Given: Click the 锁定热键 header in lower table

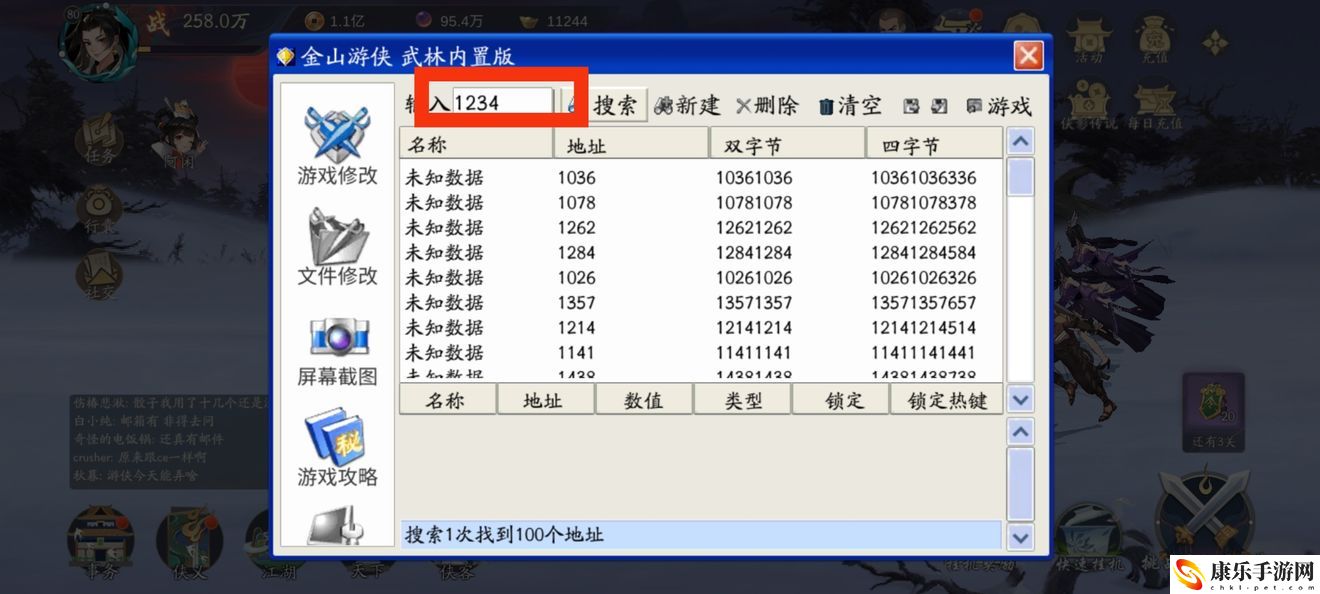Looking at the screenshot, I should [946, 400].
